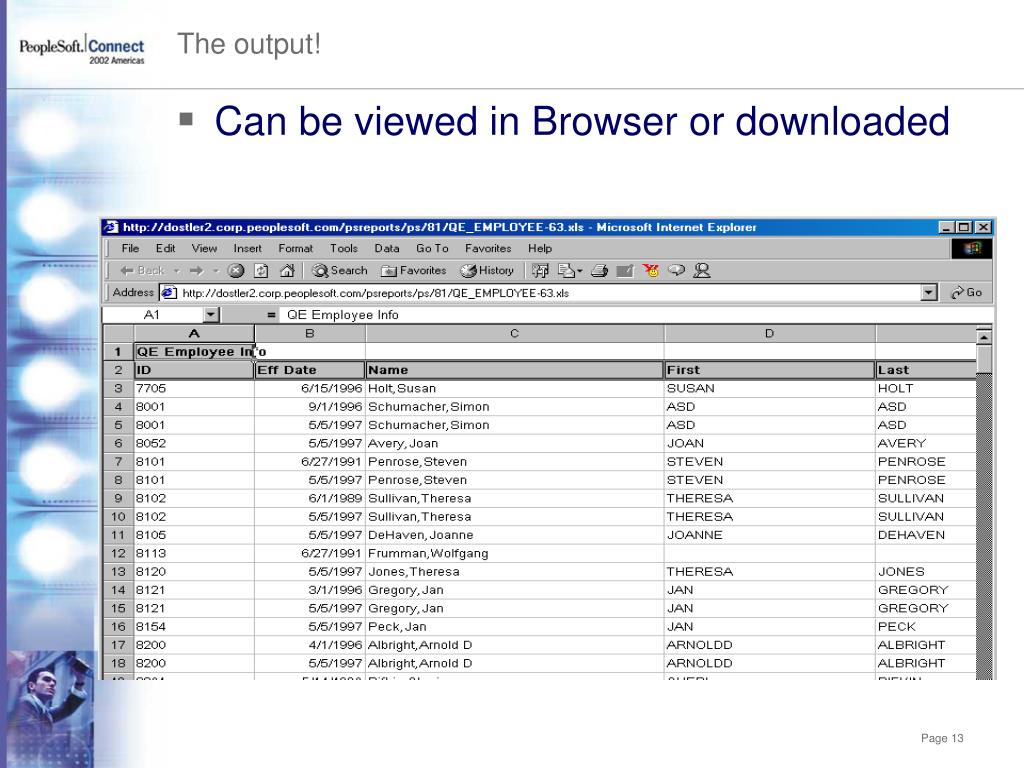Stop loading with the Stop icon
Screen dimensions: 1024x768
click(236, 270)
